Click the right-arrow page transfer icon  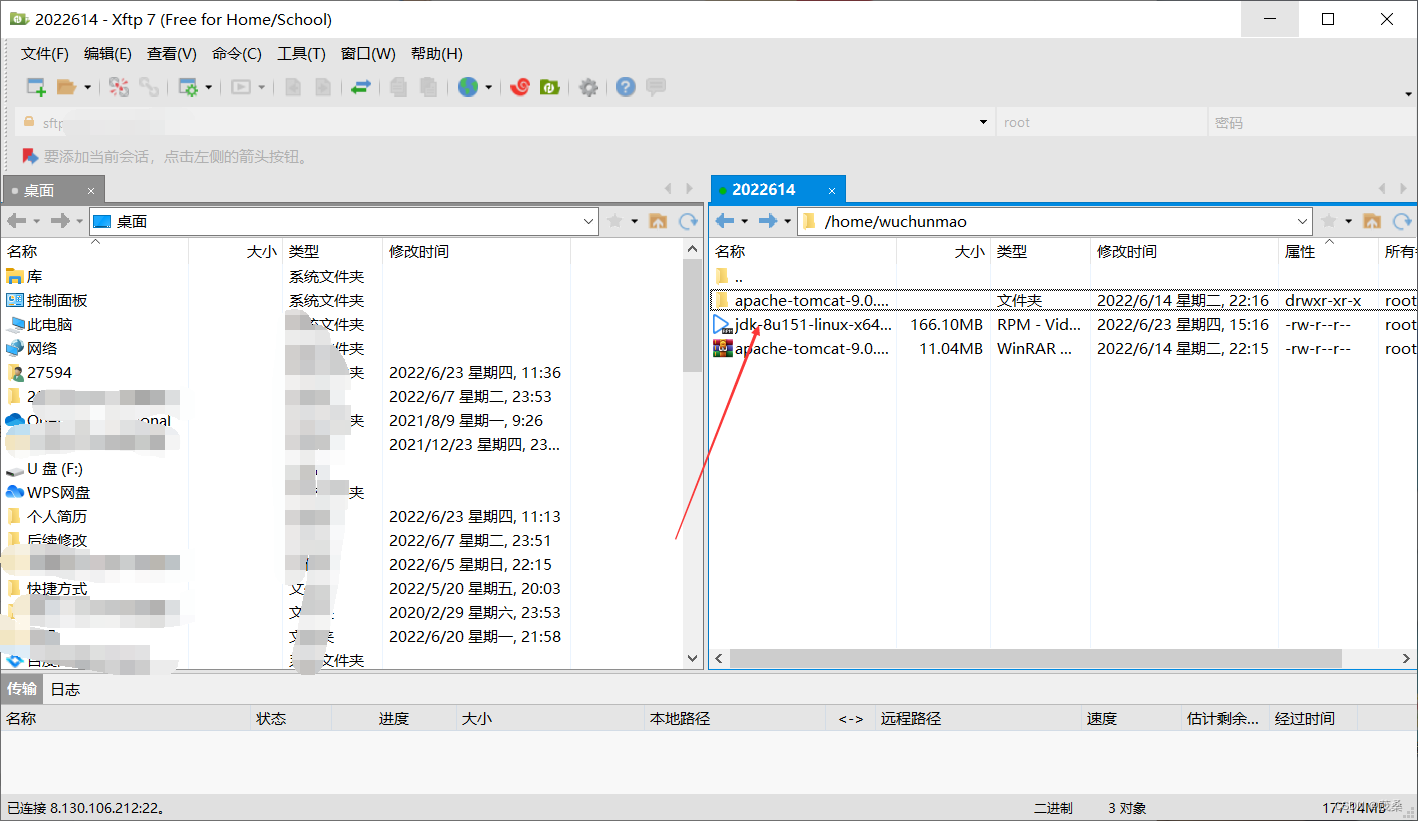323,87
